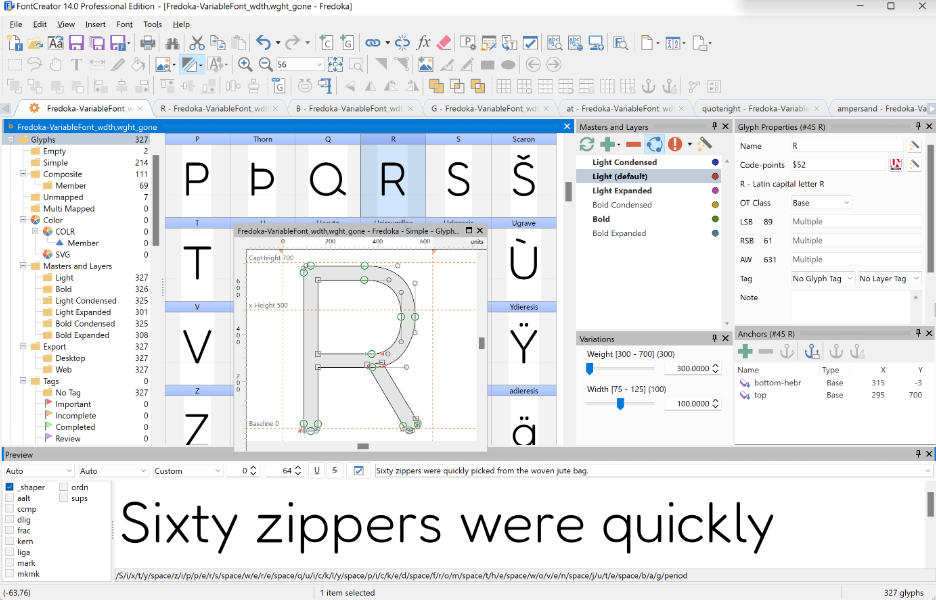
Task: Click the Cut scissors icon
Action: 196,43
